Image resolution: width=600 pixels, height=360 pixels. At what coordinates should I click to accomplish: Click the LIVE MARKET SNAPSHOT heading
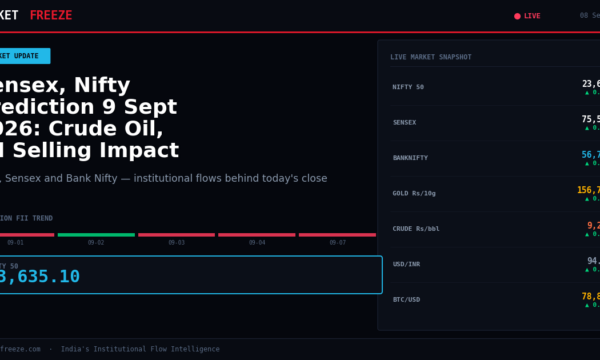pyautogui.click(x=431, y=57)
